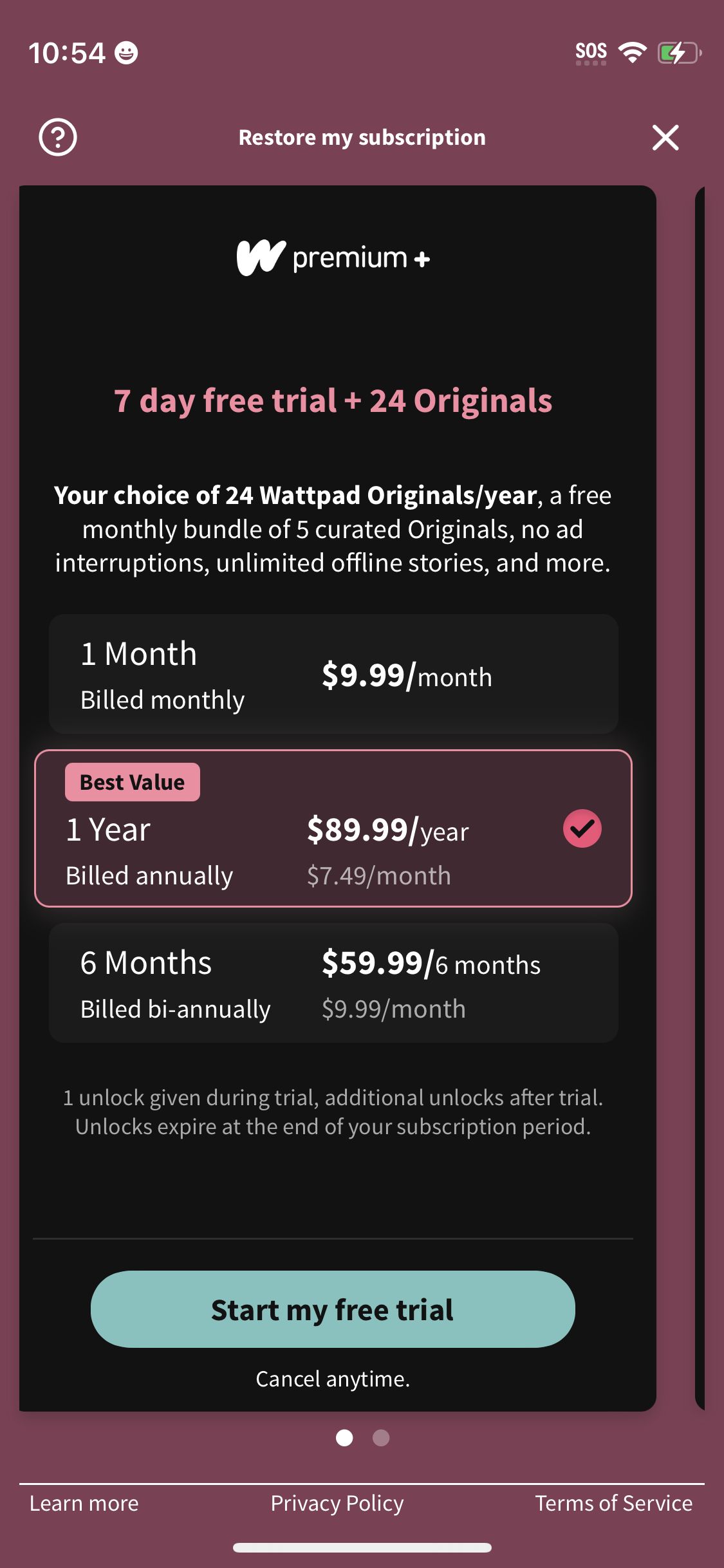The height and width of the screenshot is (1568, 724).
Task: Tap the smiley icon beside the clock
Action: (126, 52)
